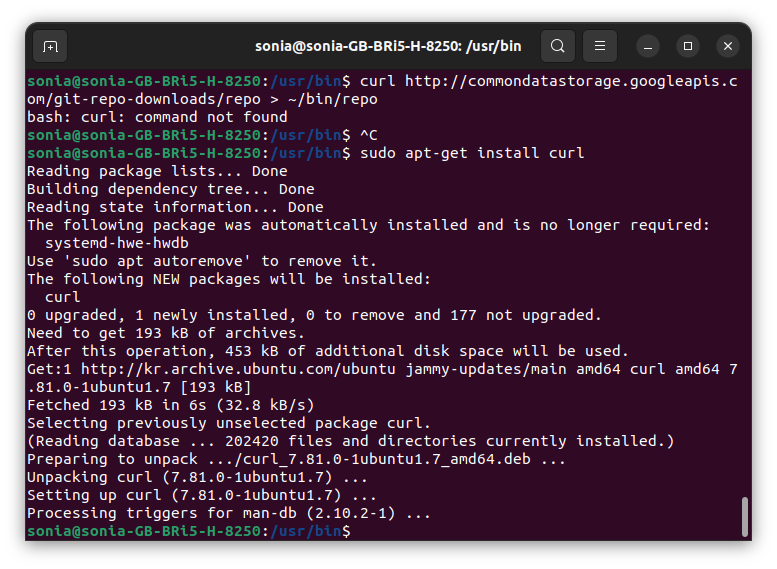777x569 pixels.
Task: Click the kr.archive.ubuntu.com URL
Action: 238,369
